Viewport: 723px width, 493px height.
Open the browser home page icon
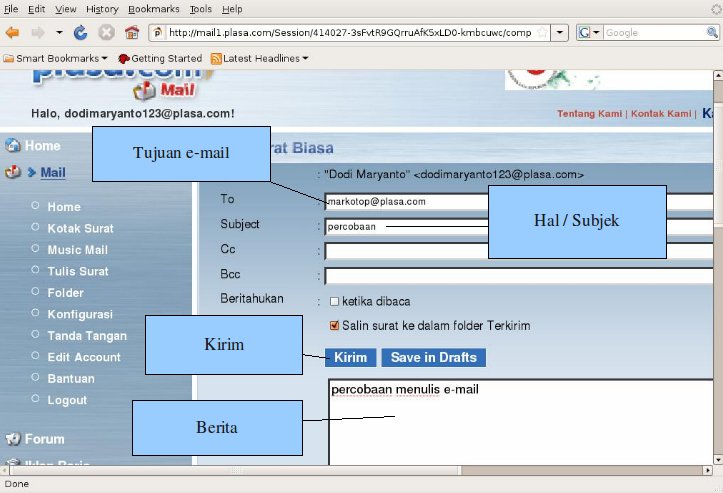[x=132, y=33]
